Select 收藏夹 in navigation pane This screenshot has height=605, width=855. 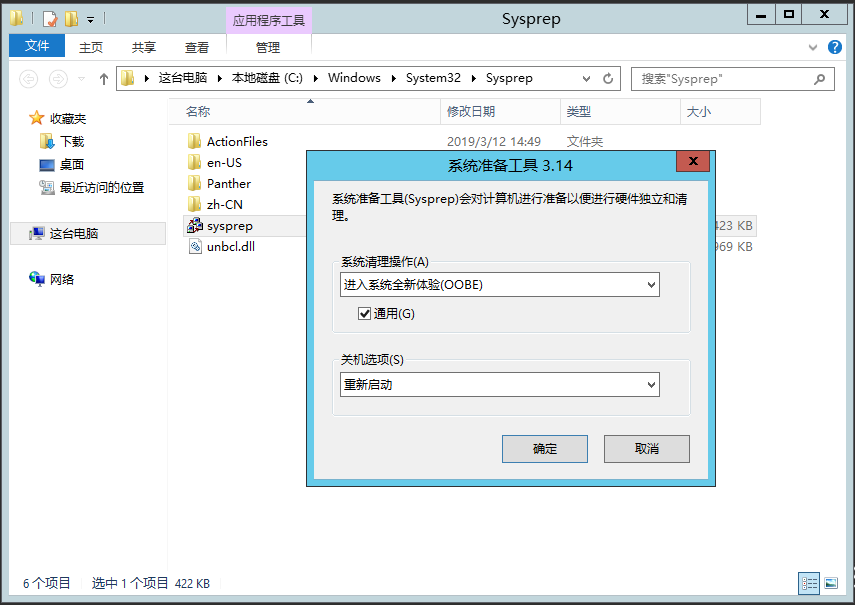tap(68, 118)
